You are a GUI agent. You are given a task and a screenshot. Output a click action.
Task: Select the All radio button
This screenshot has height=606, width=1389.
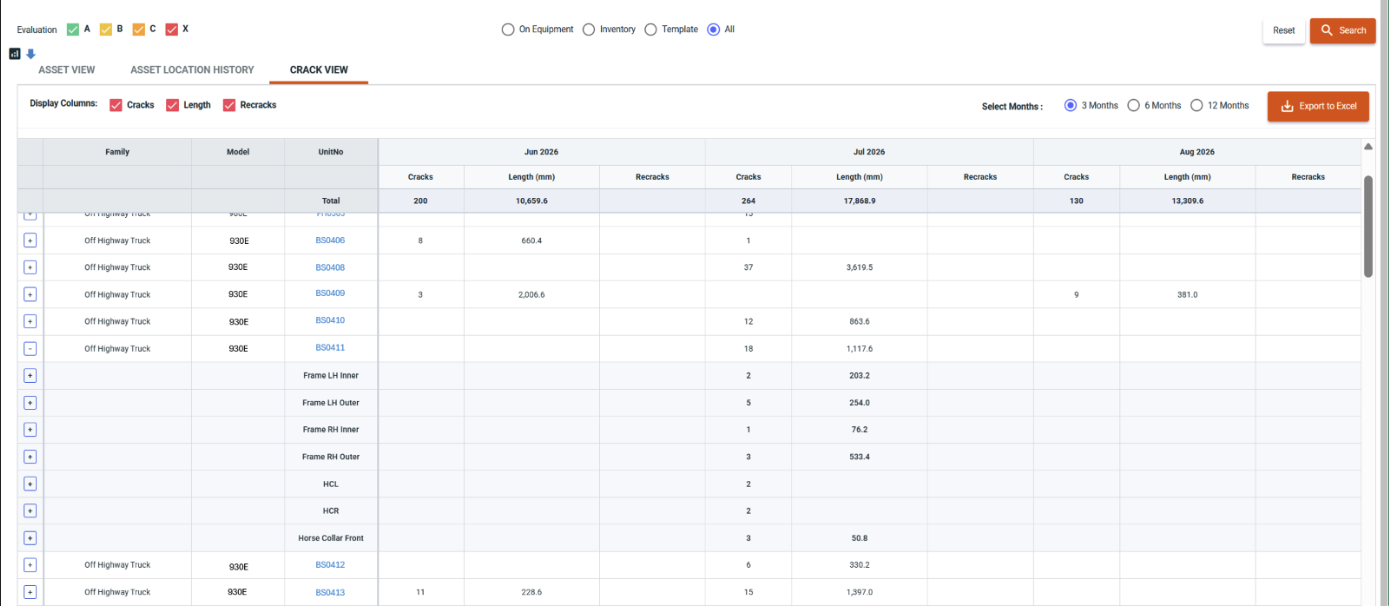(x=713, y=29)
